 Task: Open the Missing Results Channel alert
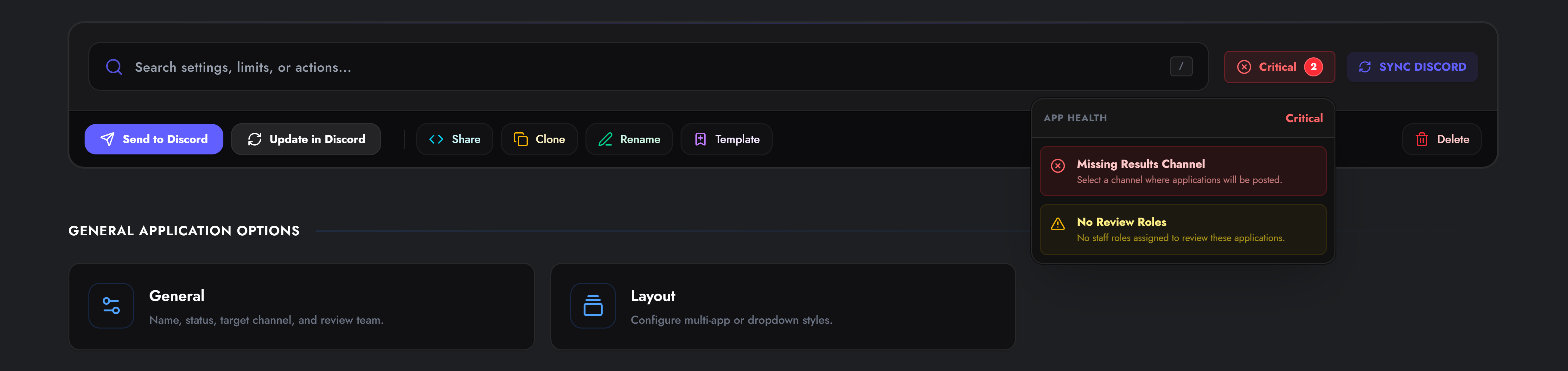point(1183,171)
